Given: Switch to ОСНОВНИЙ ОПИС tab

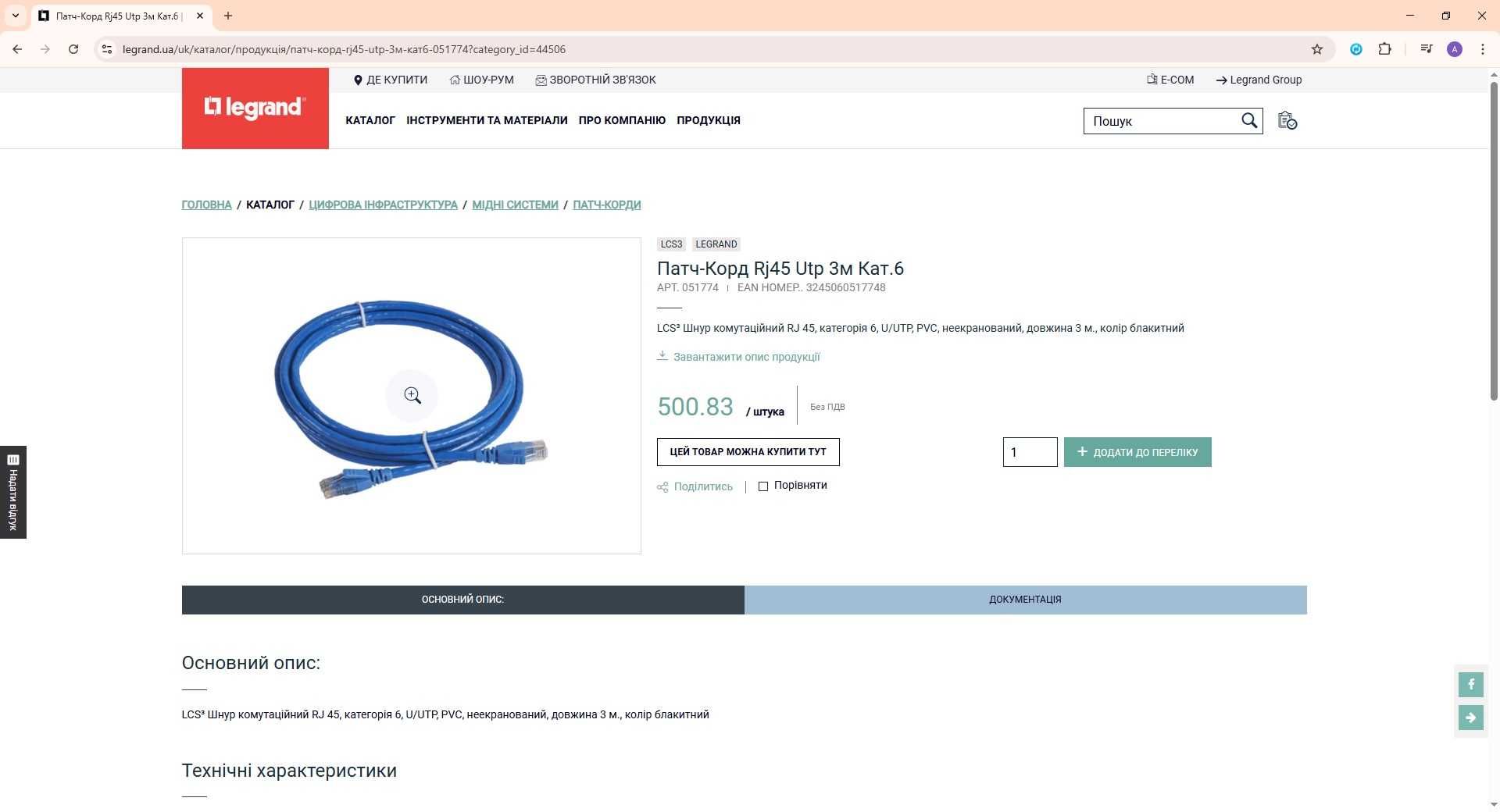Looking at the screenshot, I should (x=462, y=600).
